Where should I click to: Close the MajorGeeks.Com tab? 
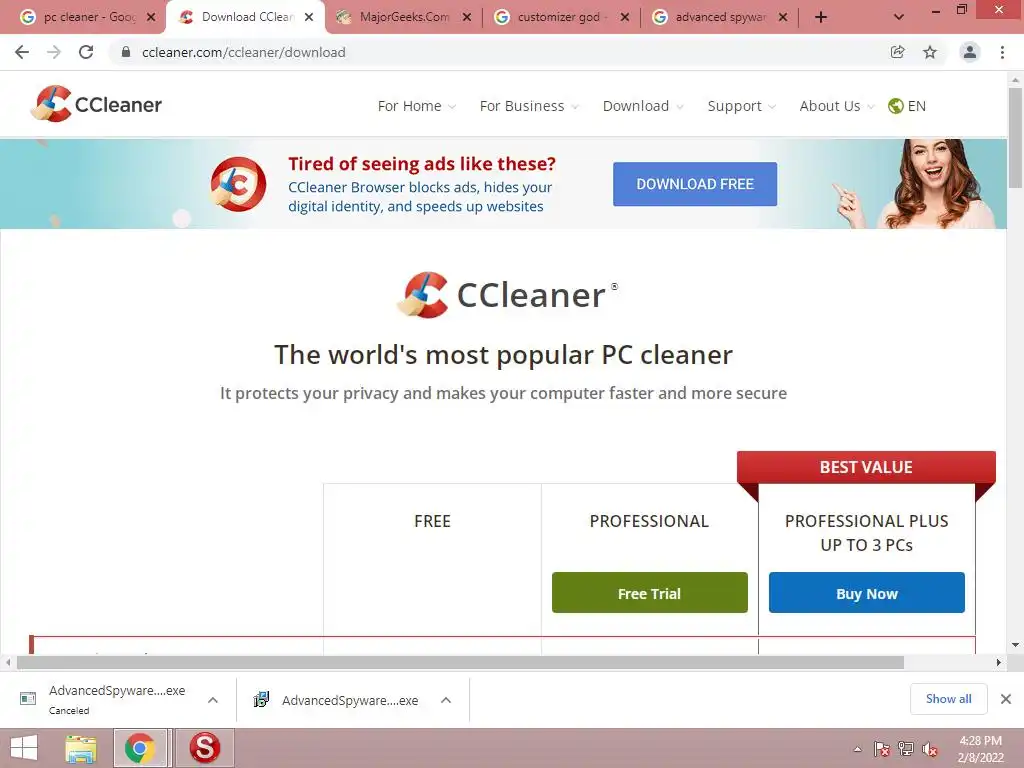(467, 17)
